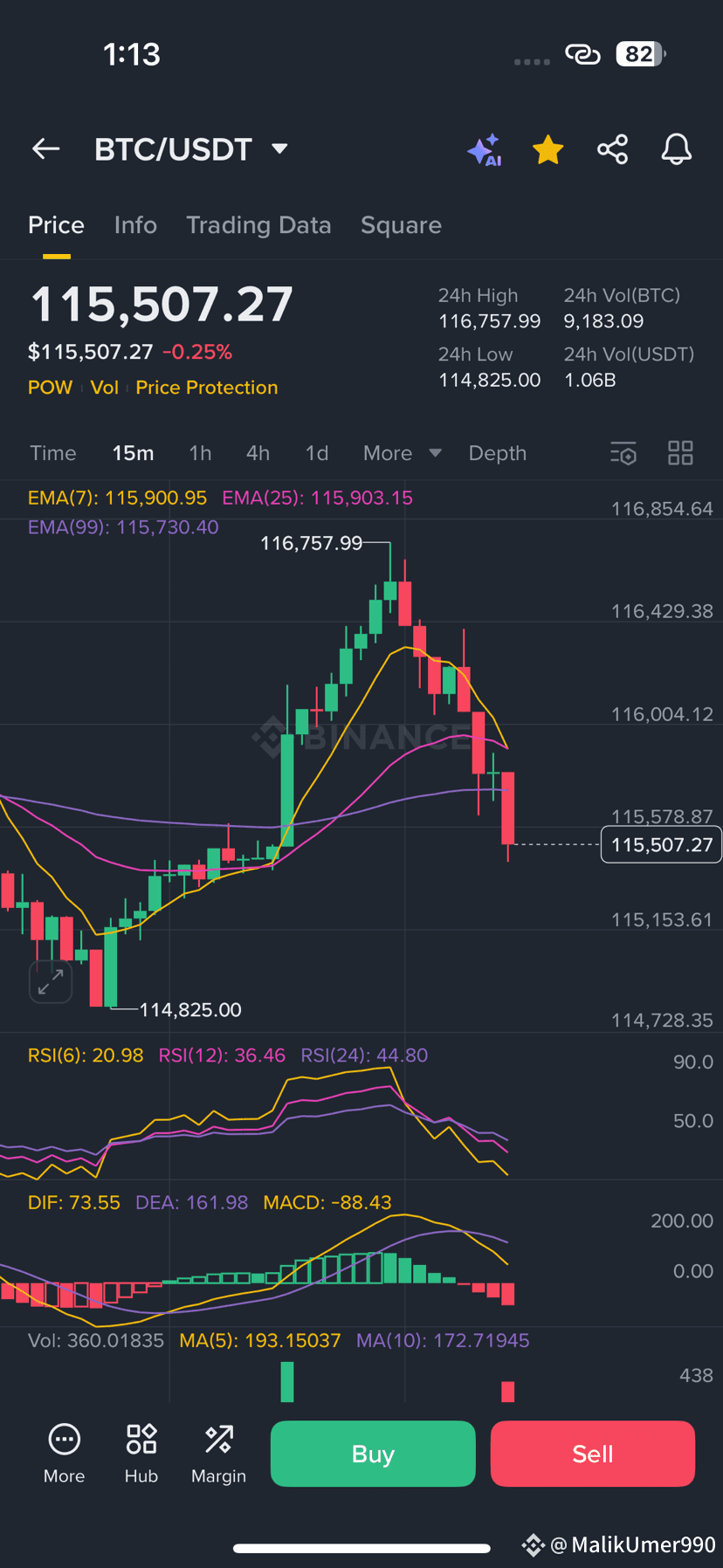This screenshot has height=1568, width=723.
Task: Open chart indicator settings icon
Action: [623, 453]
